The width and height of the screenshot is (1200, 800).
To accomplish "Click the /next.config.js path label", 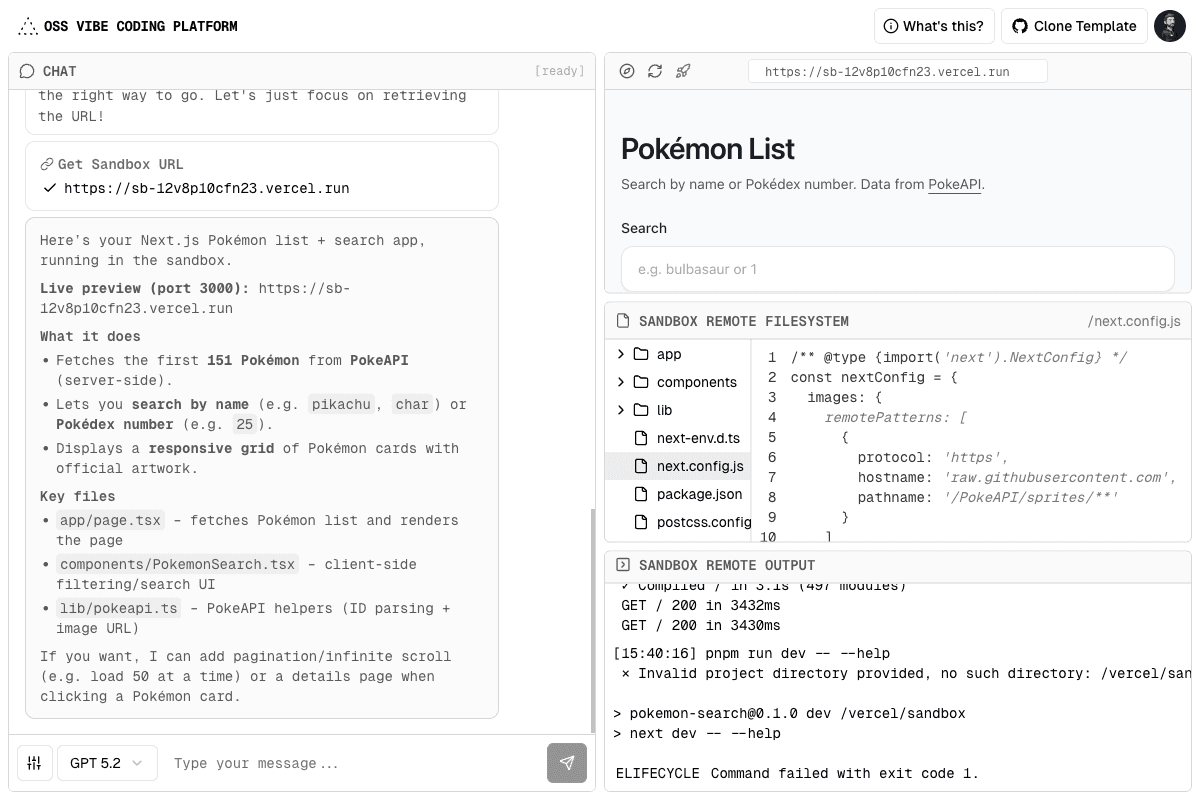I will click(x=1134, y=321).
